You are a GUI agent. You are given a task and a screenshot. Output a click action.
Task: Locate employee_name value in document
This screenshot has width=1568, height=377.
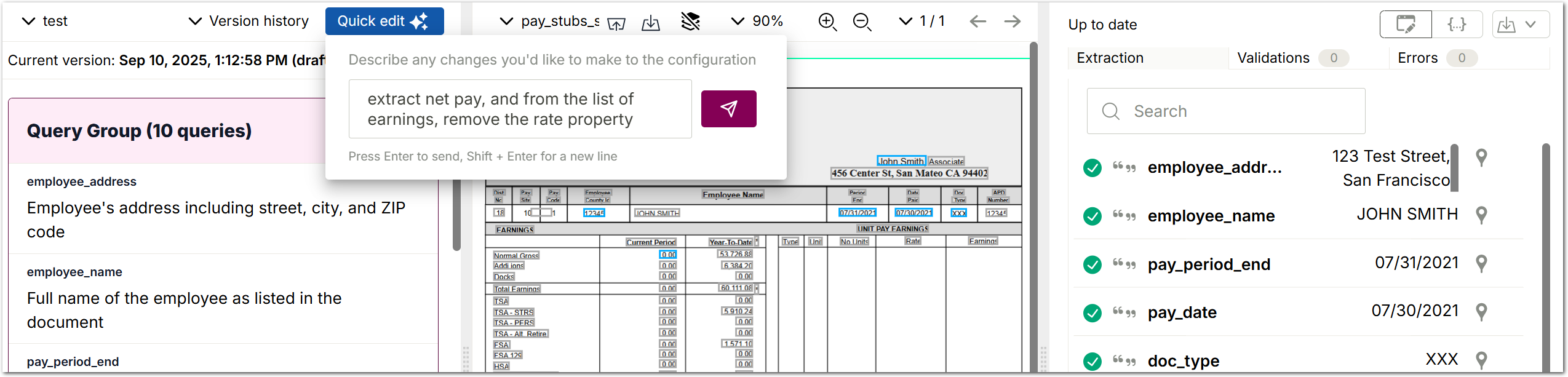click(x=1481, y=215)
